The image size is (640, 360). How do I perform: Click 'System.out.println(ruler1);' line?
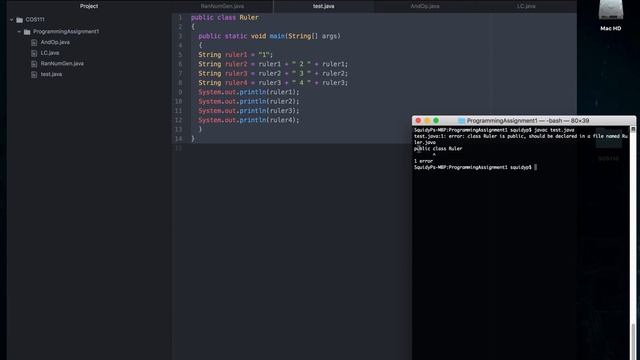pos(249,92)
